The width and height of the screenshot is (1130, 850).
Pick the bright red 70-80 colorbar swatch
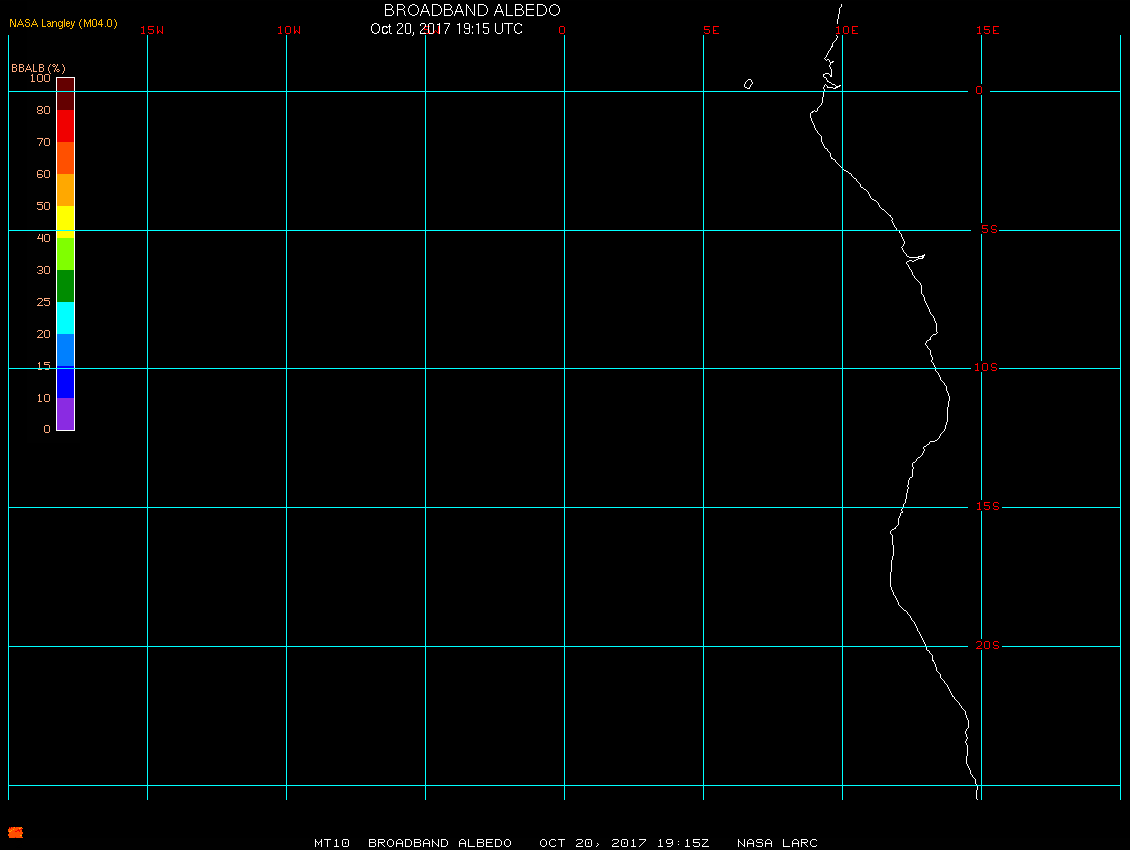point(66,126)
